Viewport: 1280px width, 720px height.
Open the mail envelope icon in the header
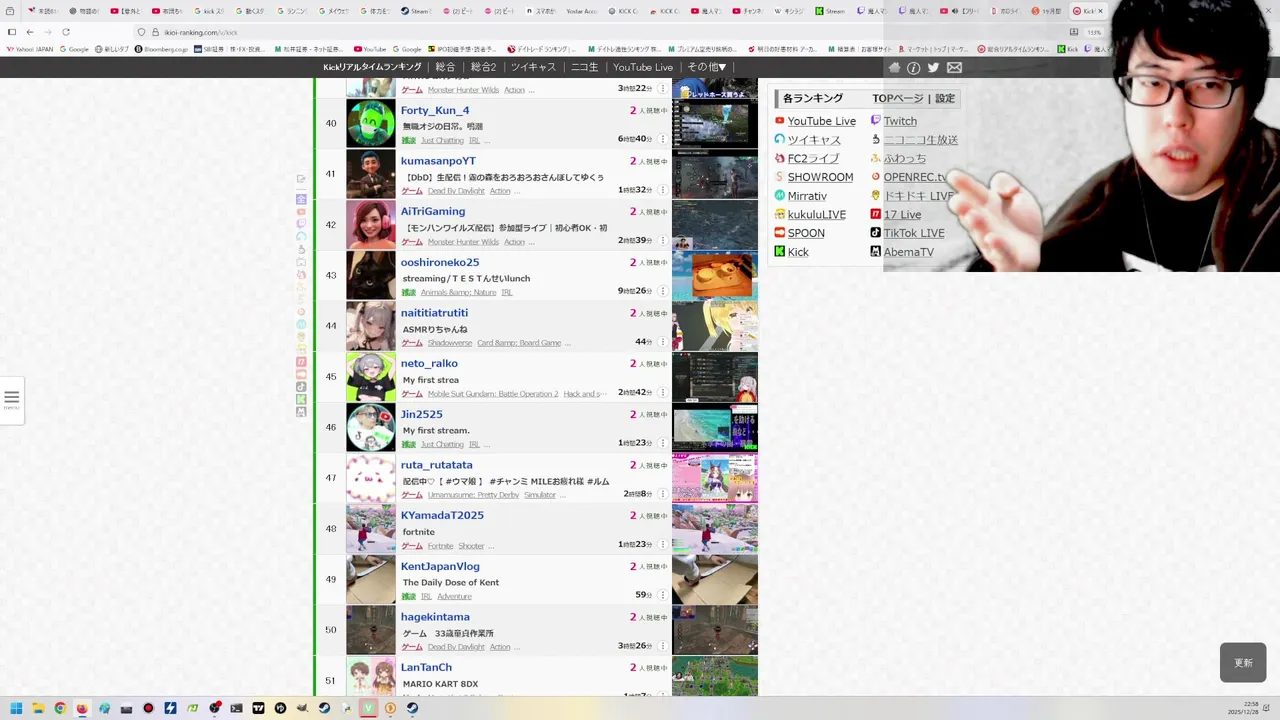(954, 68)
